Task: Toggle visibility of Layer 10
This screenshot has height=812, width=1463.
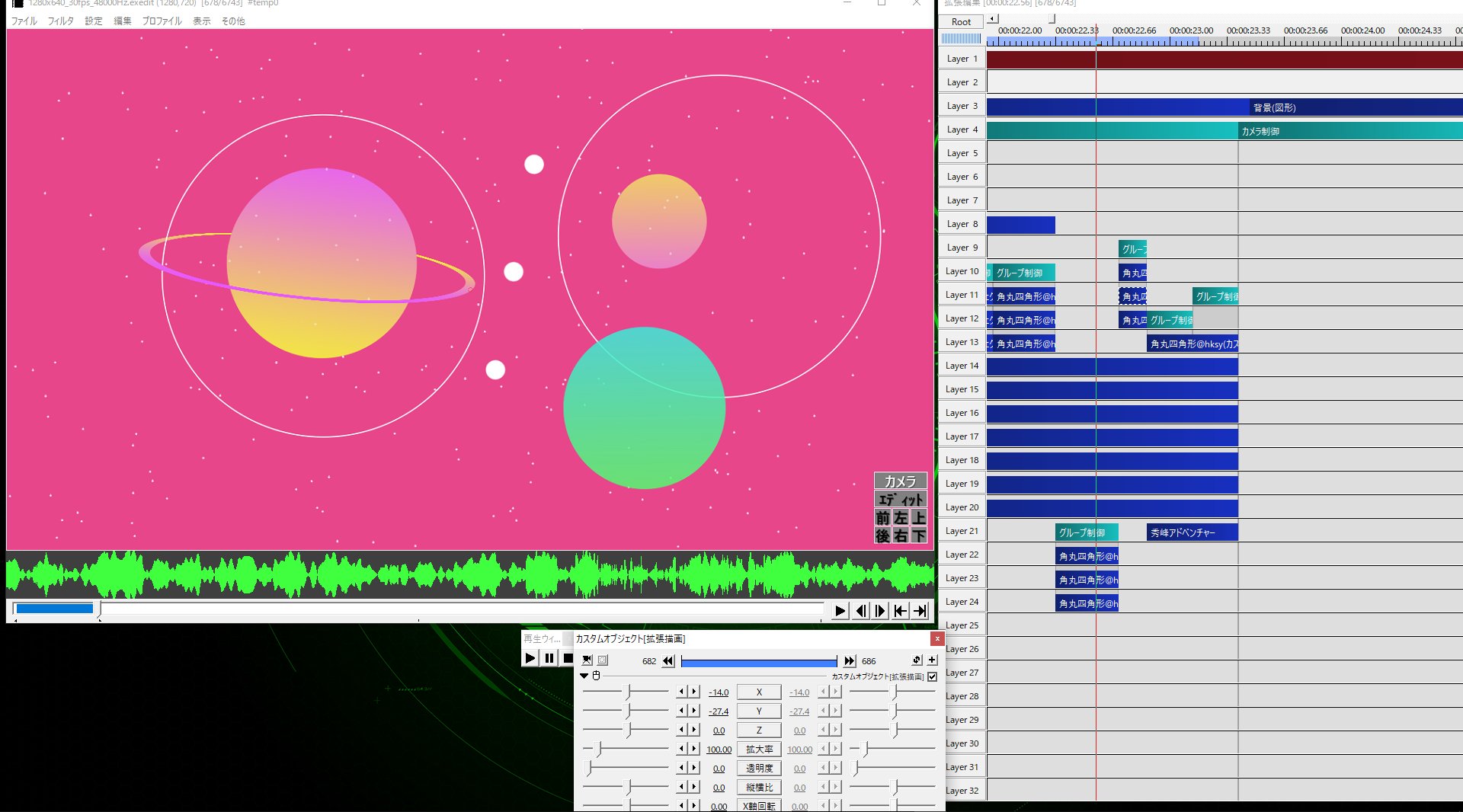Action: click(x=962, y=271)
